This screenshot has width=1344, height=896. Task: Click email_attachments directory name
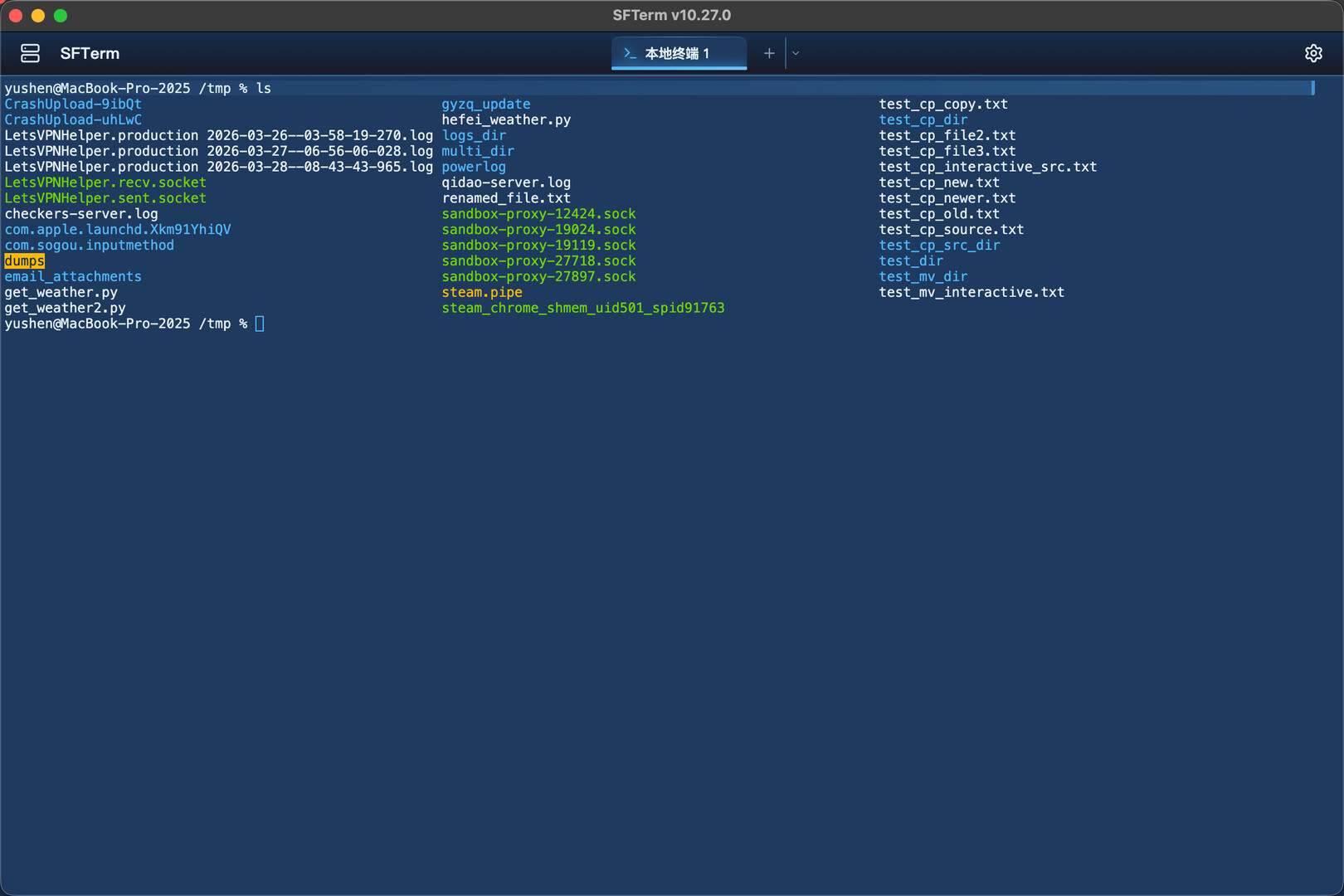(x=73, y=277)
